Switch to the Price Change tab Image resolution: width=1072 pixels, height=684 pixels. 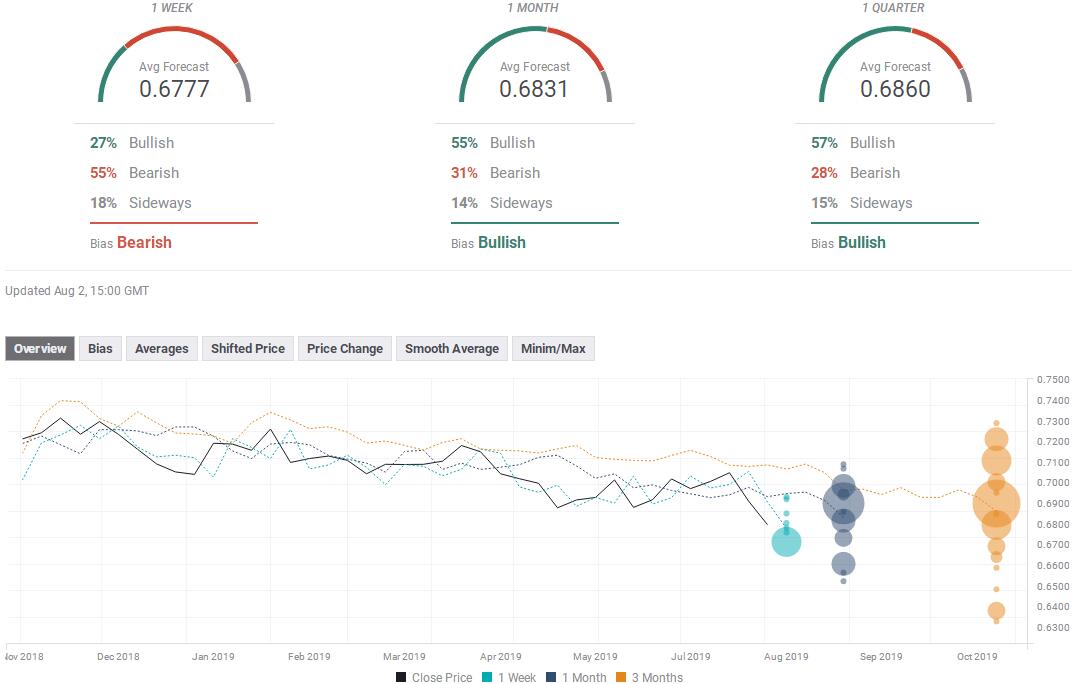point(344,349)
